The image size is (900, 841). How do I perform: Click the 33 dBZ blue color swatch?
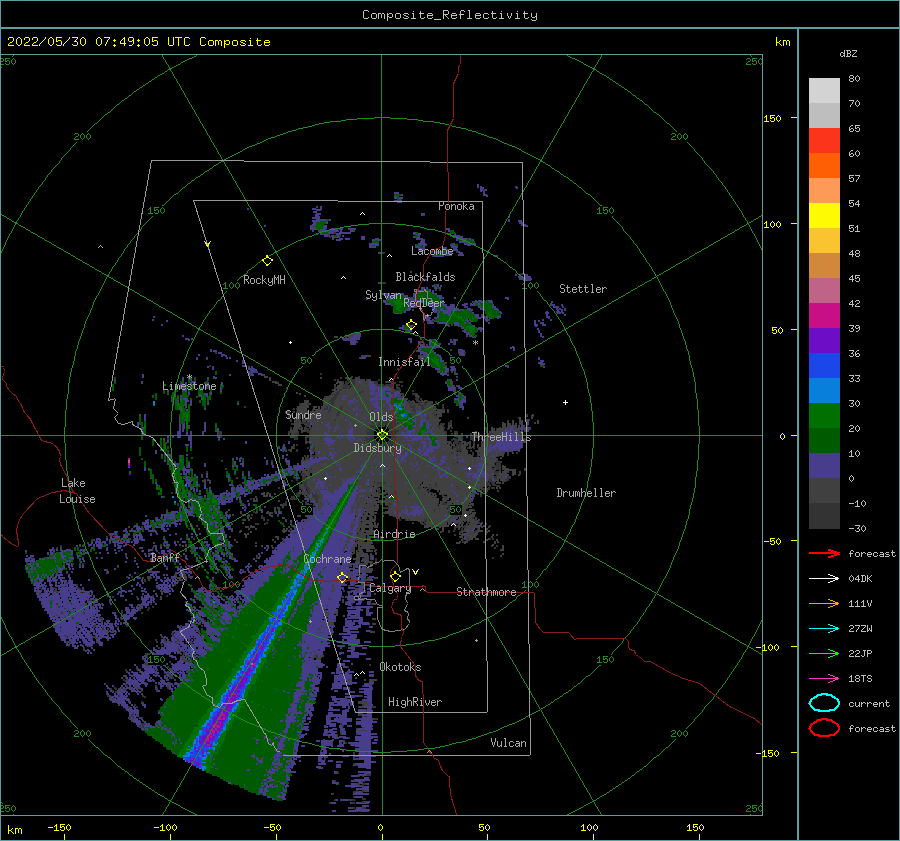coord(824,365)
